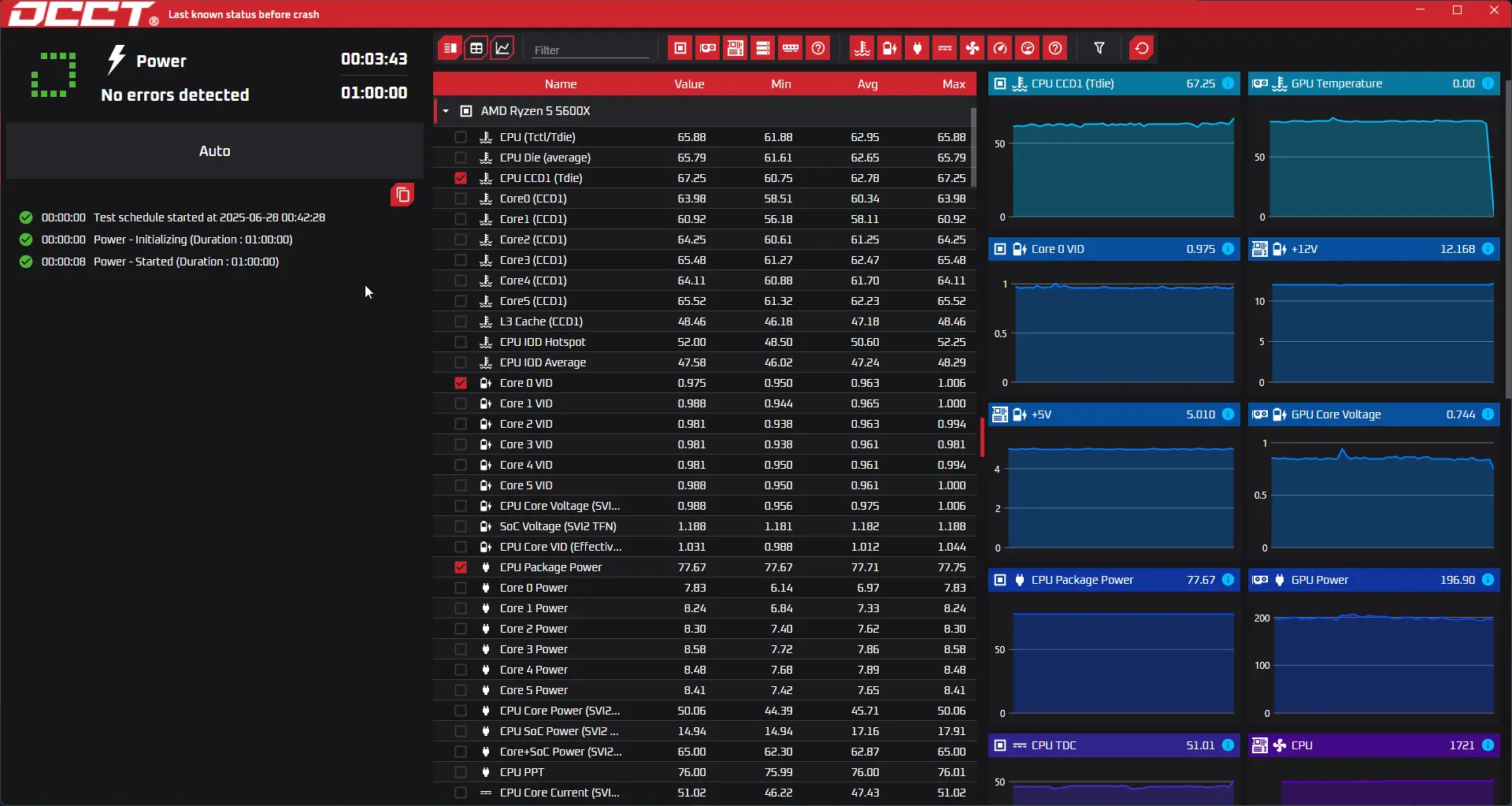
Task: Uncheck the CPU CCD1 (Tdie) checkbox
Action: point(461,178)
